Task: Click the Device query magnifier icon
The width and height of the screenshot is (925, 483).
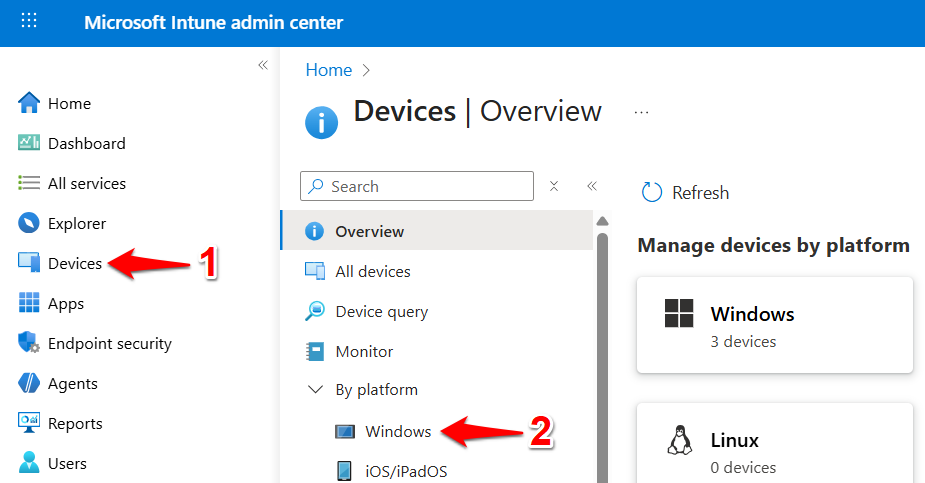Action: tap(314, 311)
